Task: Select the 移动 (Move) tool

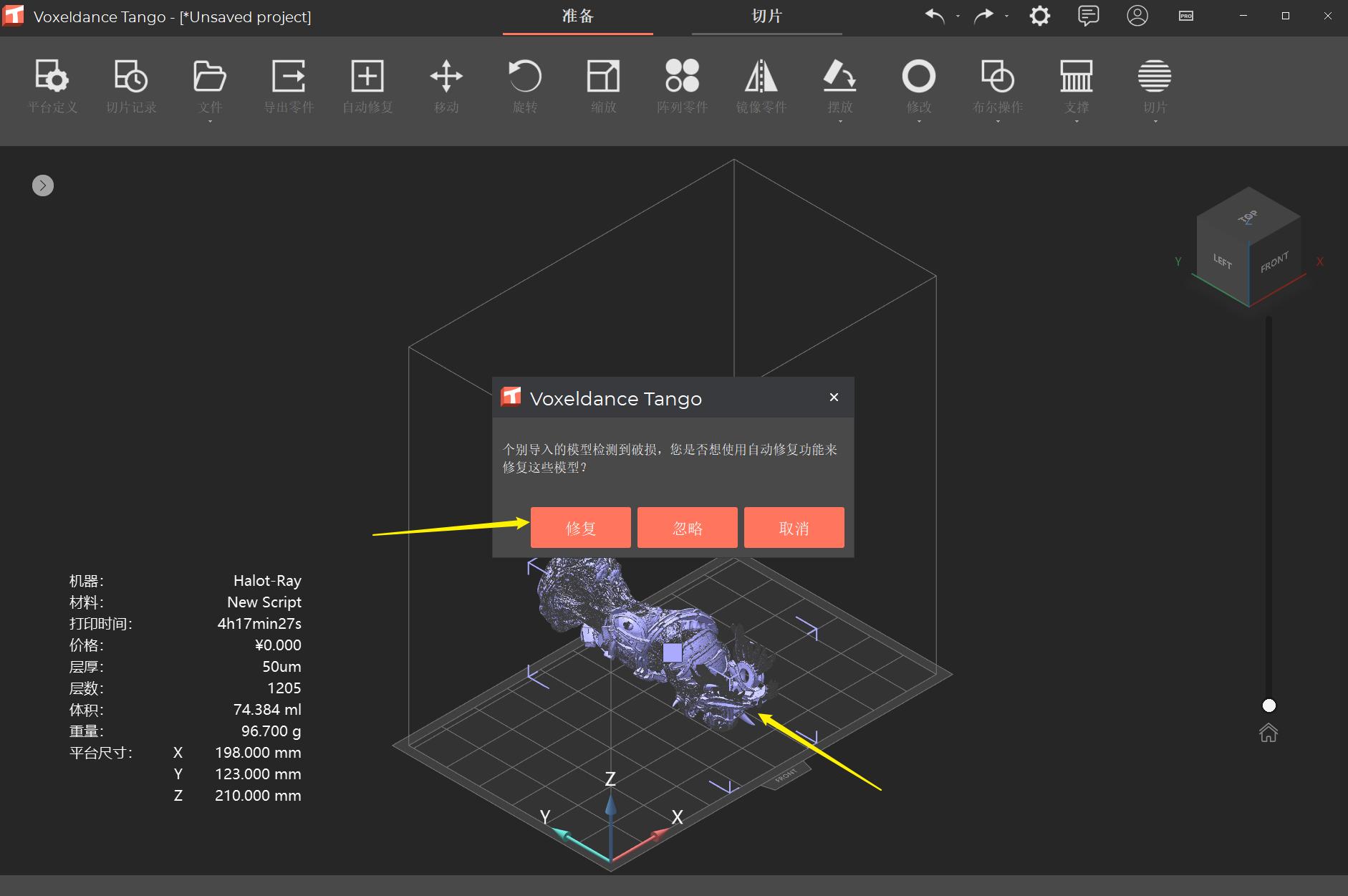Action: point(445,86)
